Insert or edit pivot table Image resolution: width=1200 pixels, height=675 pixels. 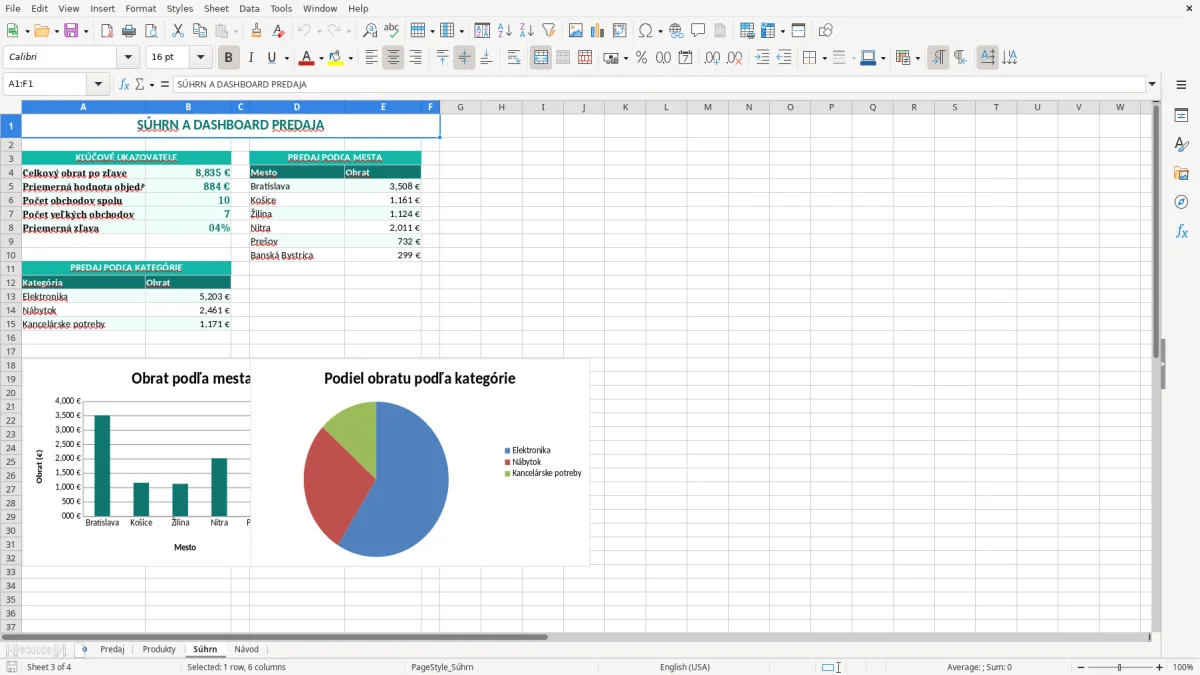pyautogui.click(x=620, y=31)
